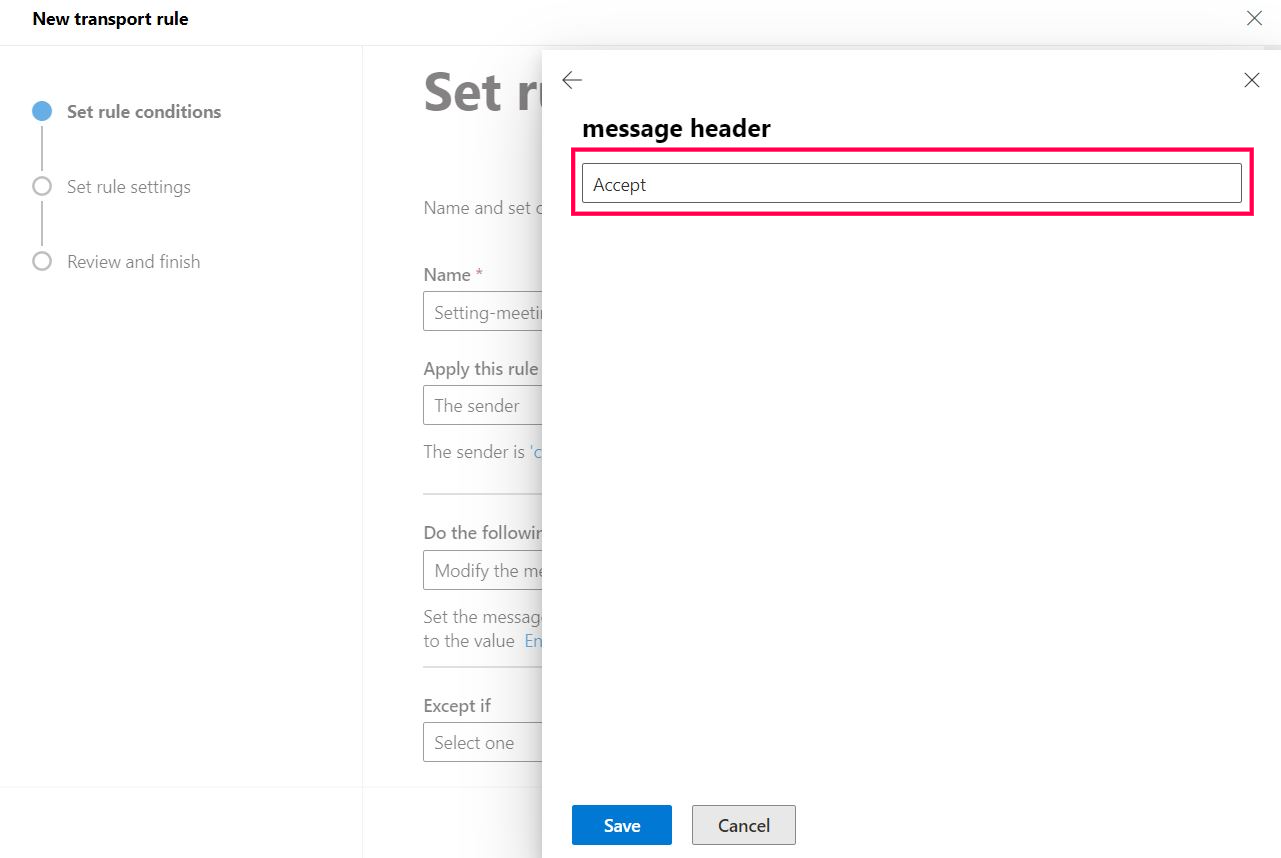Open the 'The sender' condition dropdown
The height and width of the screenshot is (858, 1281).
click(x=482, y=406)
